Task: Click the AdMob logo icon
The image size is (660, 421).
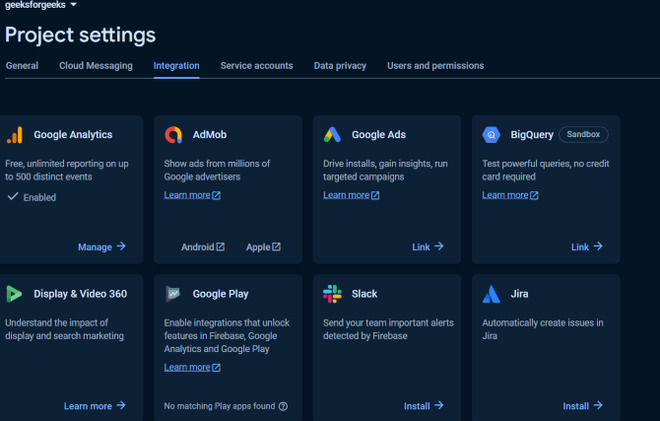Action: tap(173, 135)
